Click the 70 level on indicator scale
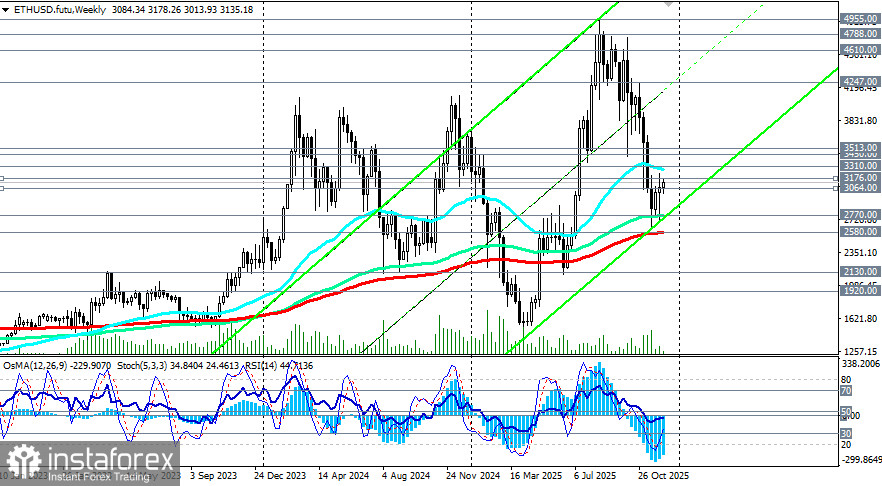This screenshot has height=486, width=882. (x=846, y=390)
